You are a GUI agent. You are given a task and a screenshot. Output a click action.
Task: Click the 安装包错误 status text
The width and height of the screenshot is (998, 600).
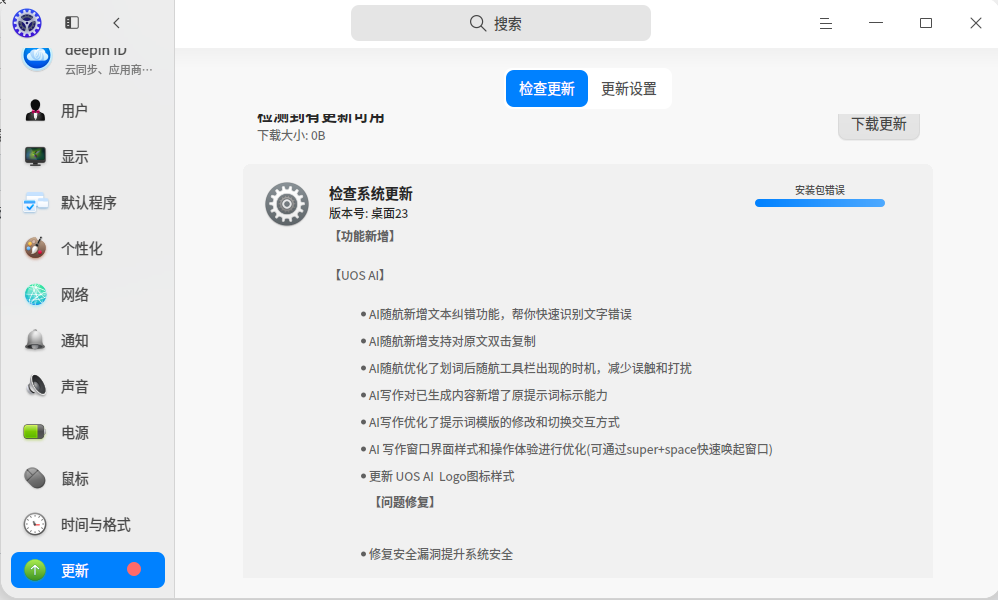[820, 190]
